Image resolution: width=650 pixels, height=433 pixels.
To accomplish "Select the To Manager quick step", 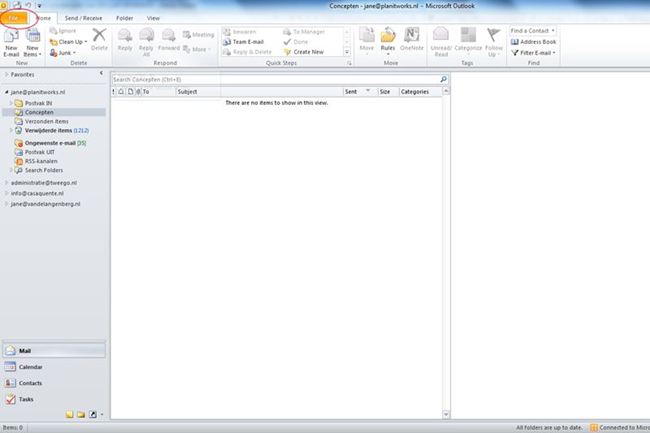I will pos(304,32).
